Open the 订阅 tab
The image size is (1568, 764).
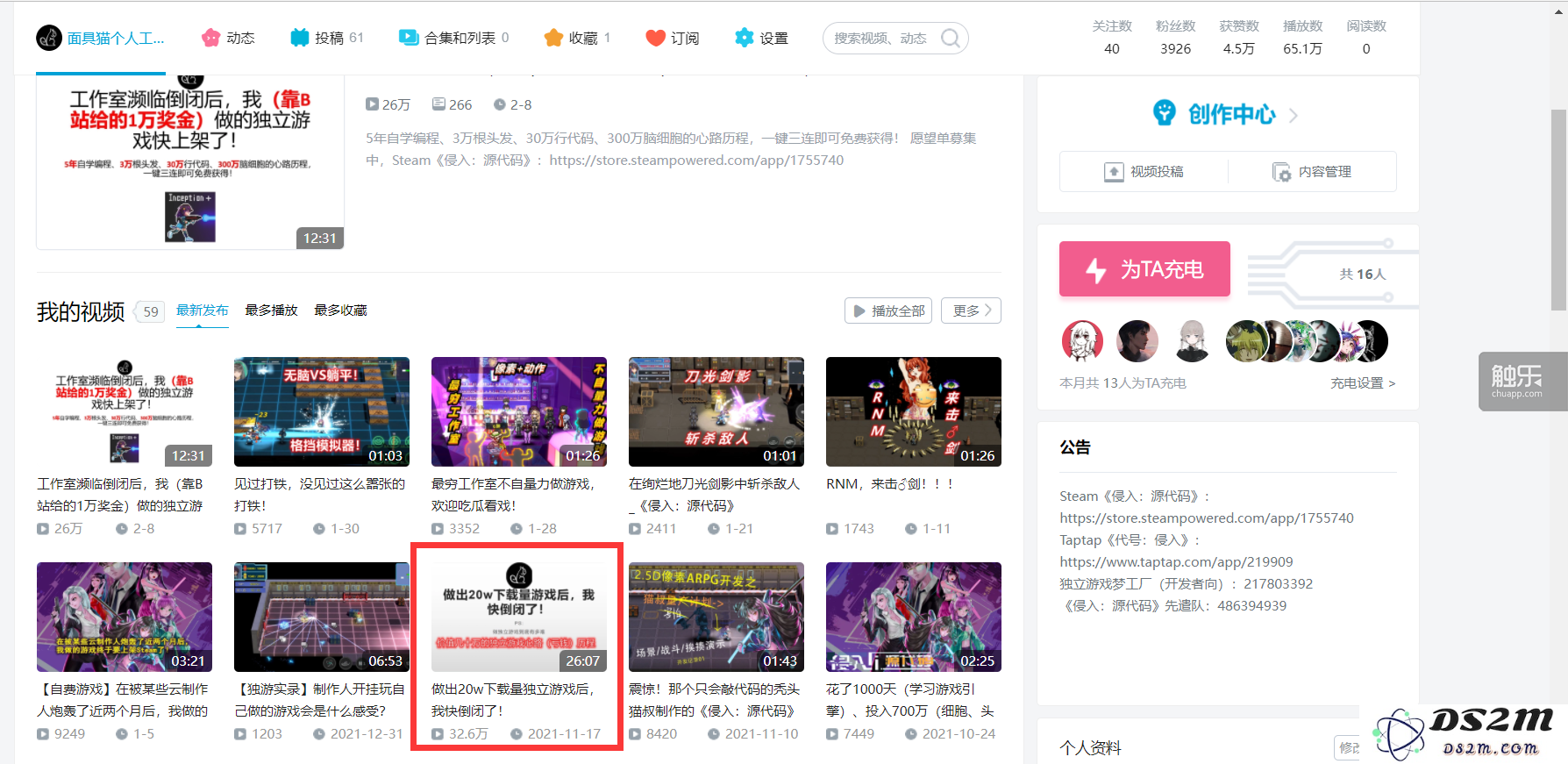click(x=672, y=38)
